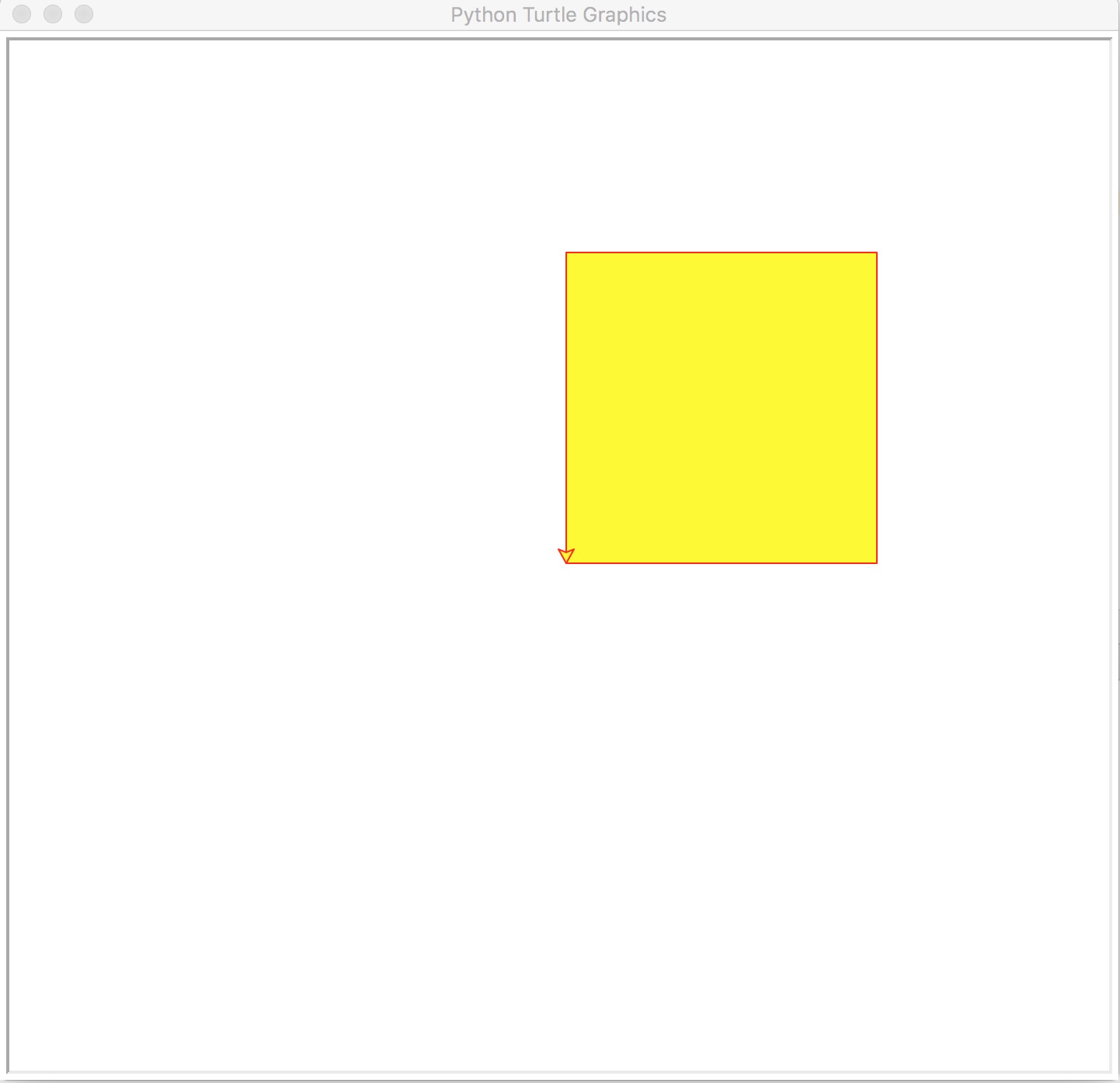Minimize the turtle graphics window
Viewport: 1120px width, 1083px height.
point(53,14)
